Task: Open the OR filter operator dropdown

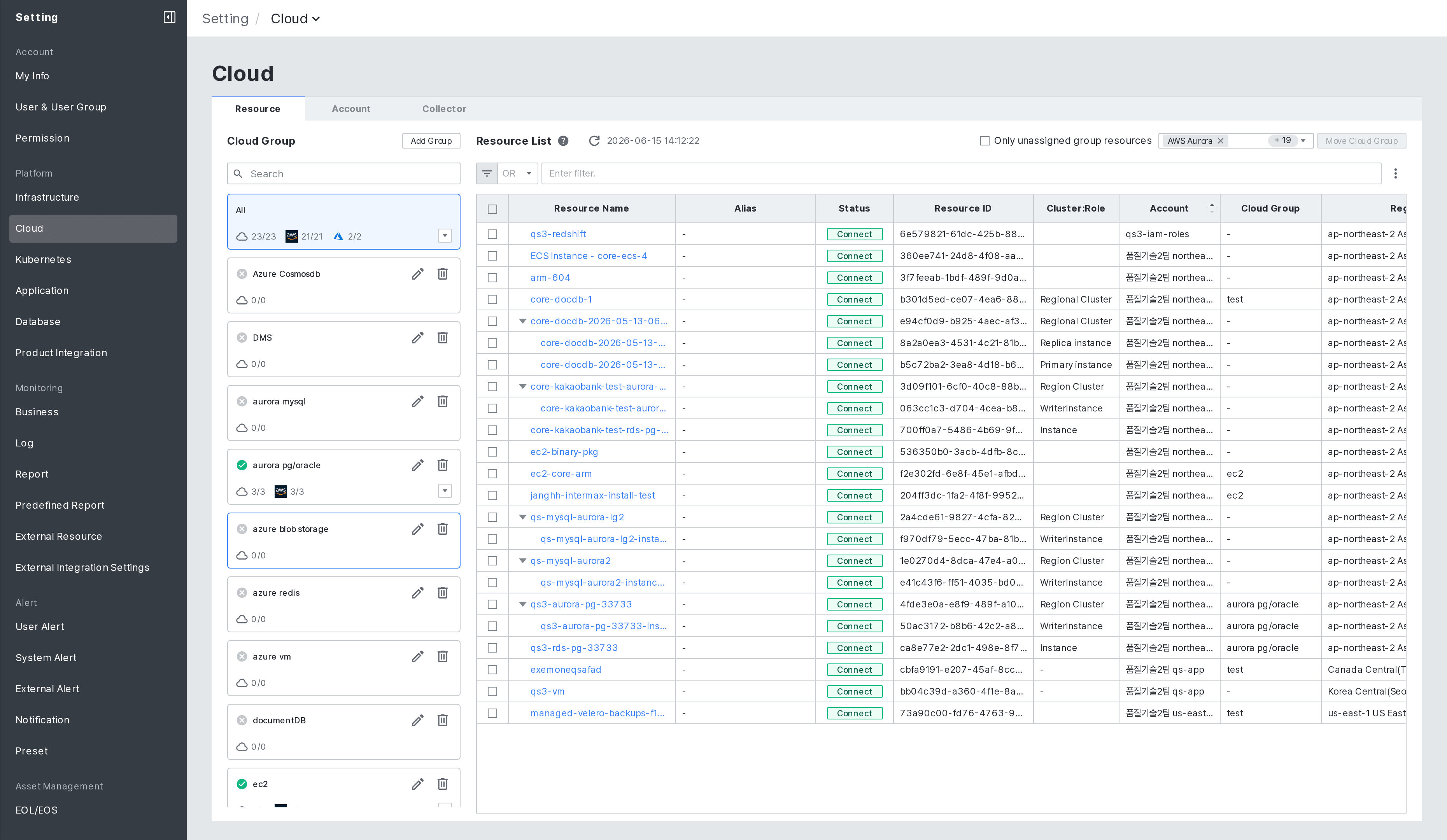Action: pyautogui.click(x=517, y=173)
